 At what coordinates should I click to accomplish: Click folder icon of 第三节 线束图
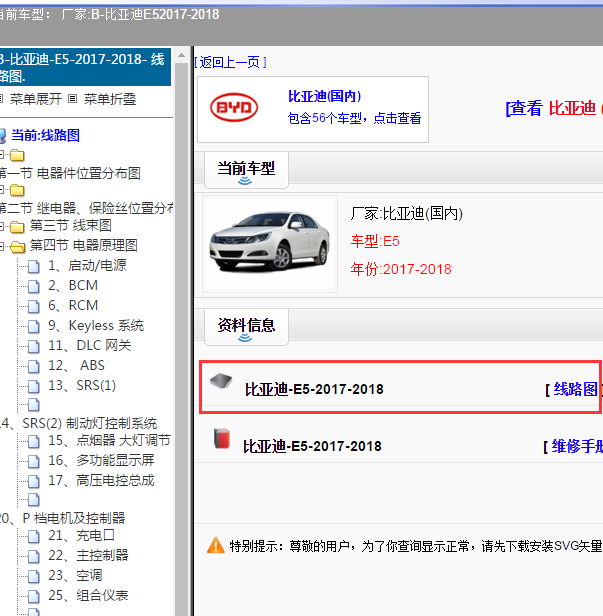coord(17,227)
